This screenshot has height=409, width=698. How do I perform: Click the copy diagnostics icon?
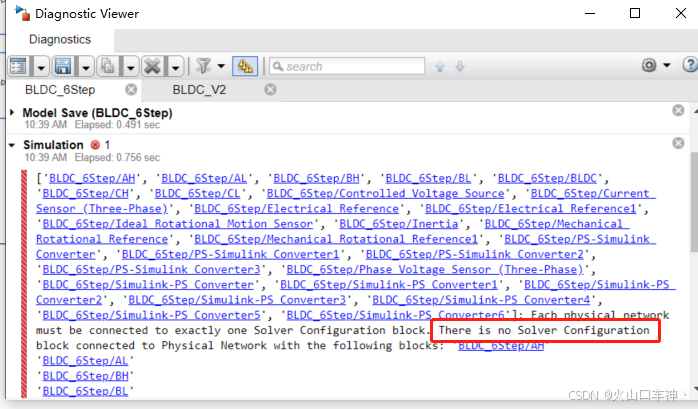108,67
